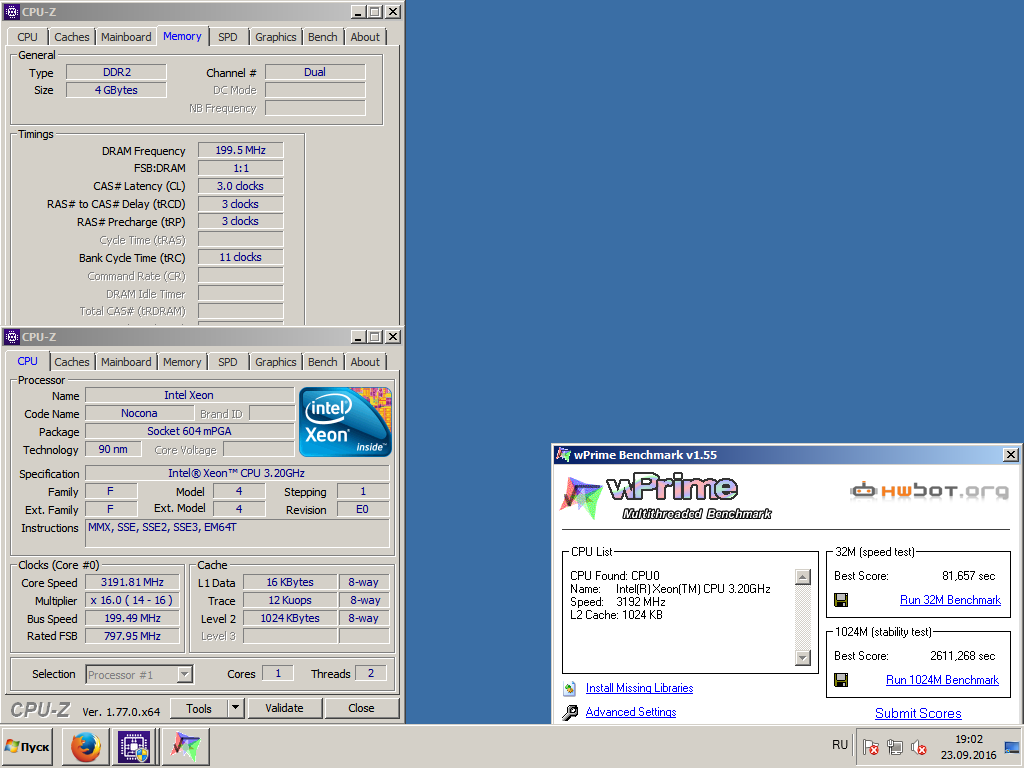
Task: Click the Instructions MMX, SSE field
Action: tap(237, 533)
